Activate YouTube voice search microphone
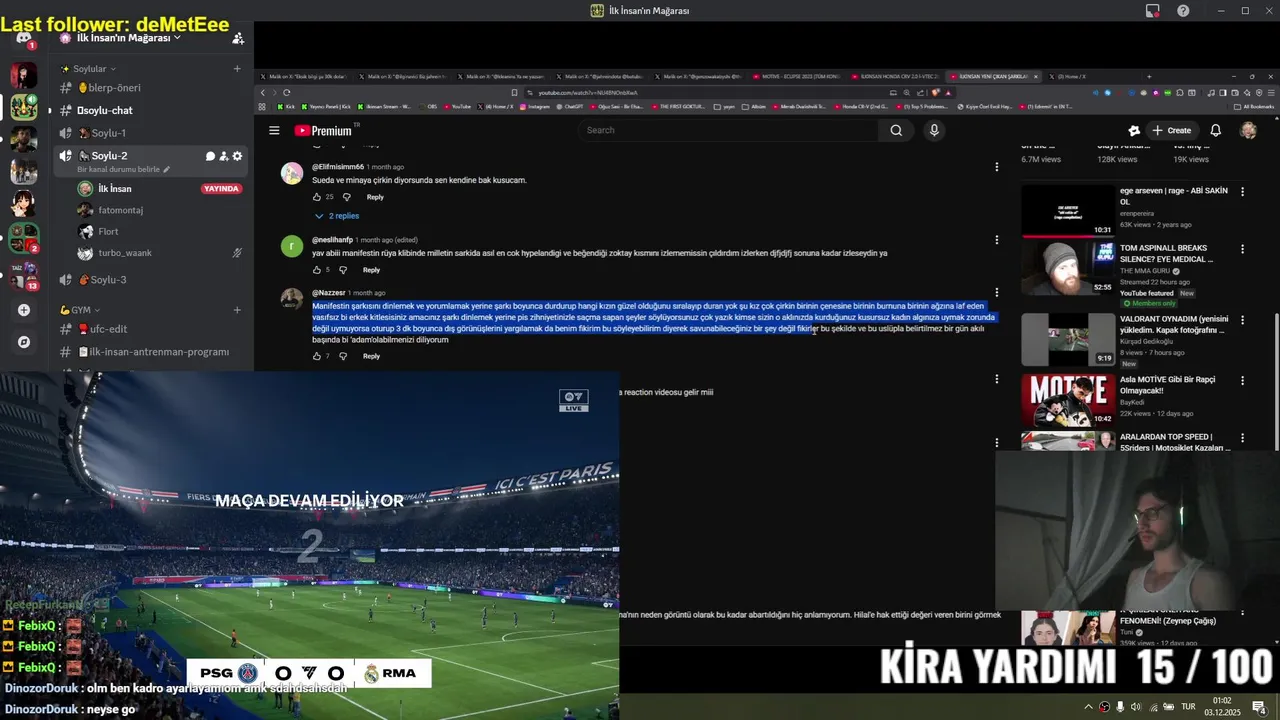 [934, 130]
